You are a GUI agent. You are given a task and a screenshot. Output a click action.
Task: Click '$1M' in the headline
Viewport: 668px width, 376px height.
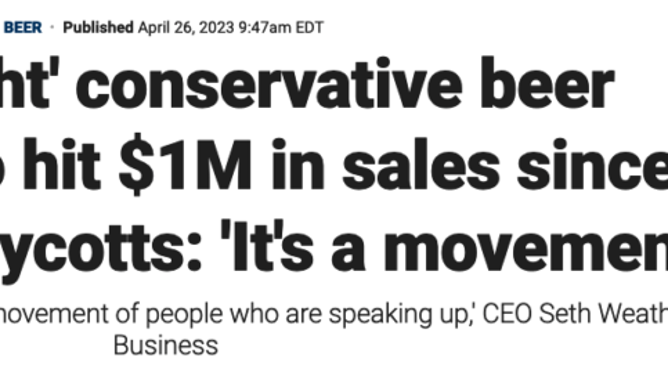coord(185,164)
